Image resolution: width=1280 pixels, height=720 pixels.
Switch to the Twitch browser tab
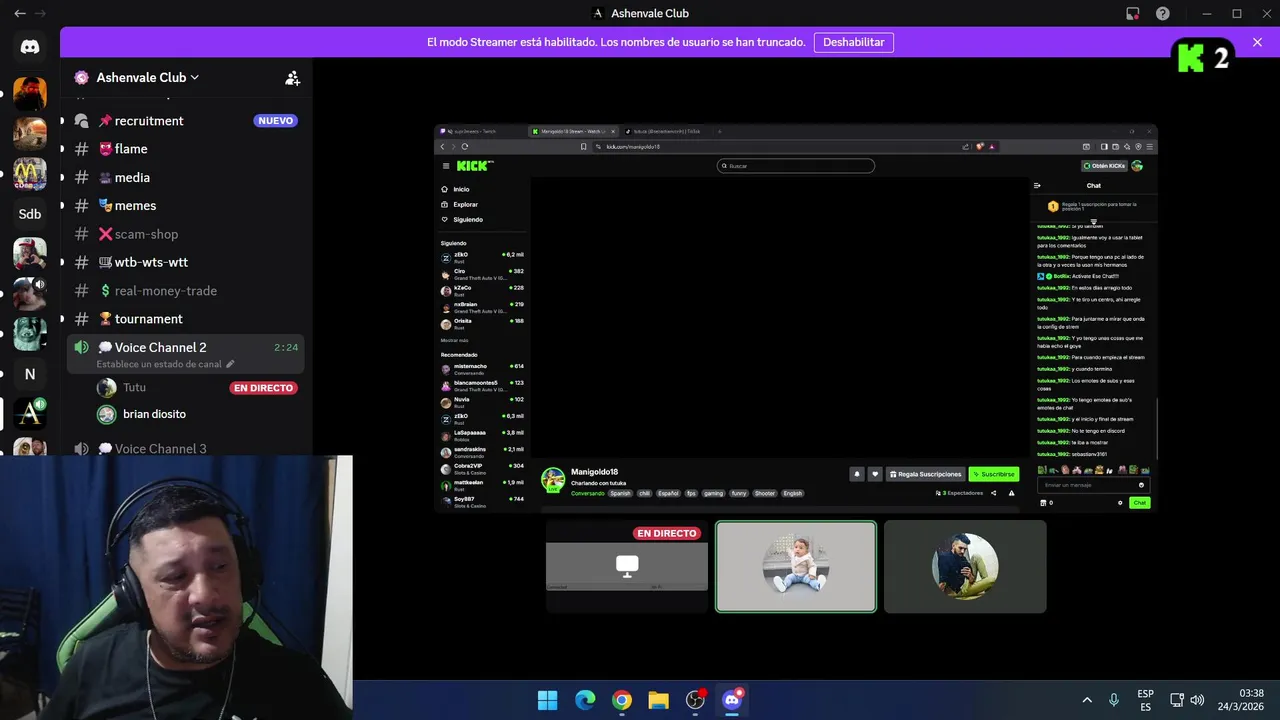482,131
